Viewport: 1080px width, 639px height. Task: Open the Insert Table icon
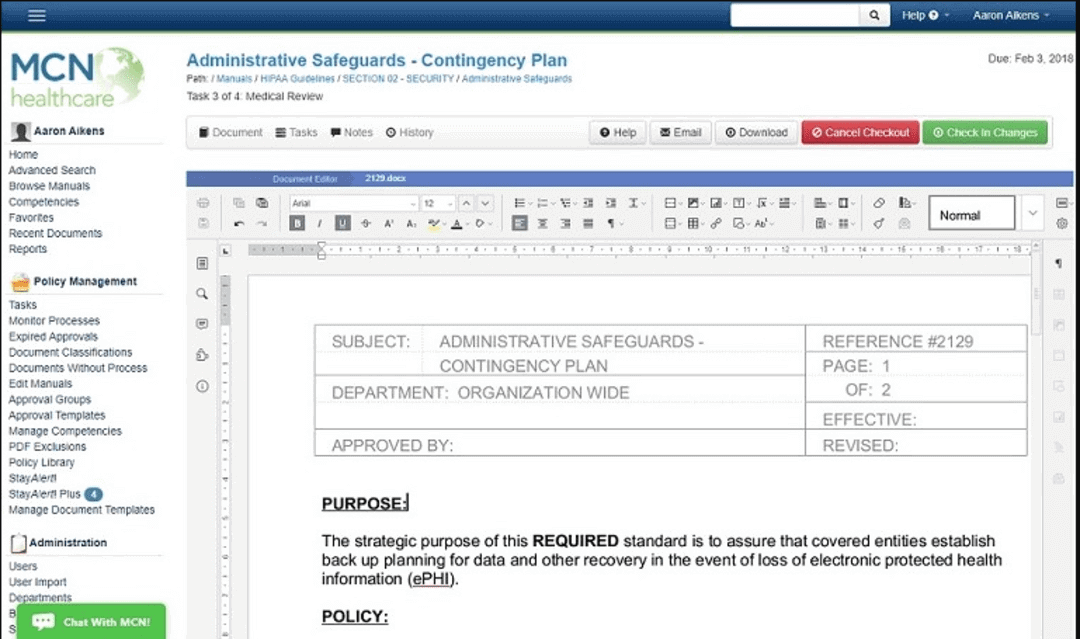click(692, 223)
